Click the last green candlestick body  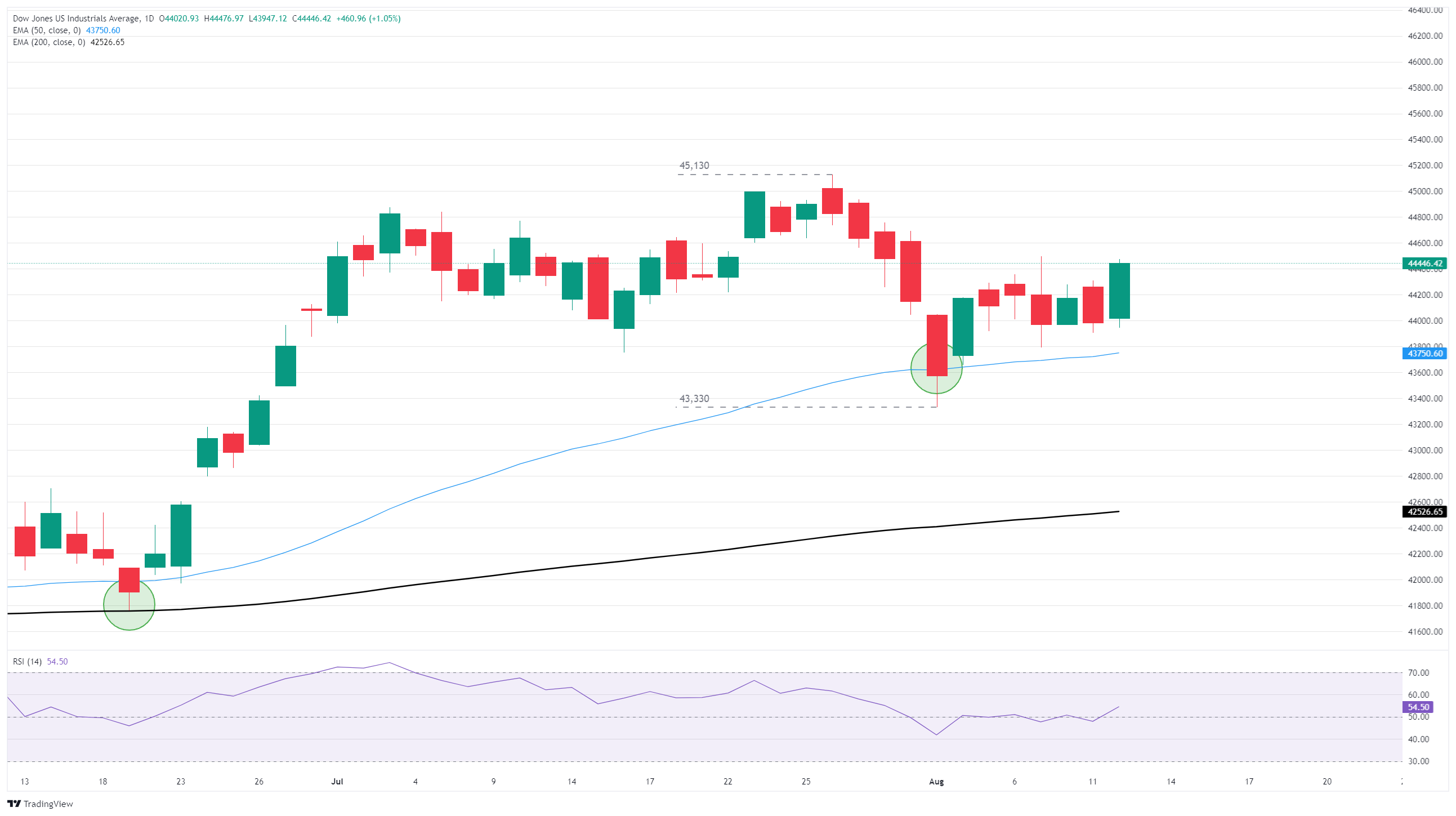1119,291
